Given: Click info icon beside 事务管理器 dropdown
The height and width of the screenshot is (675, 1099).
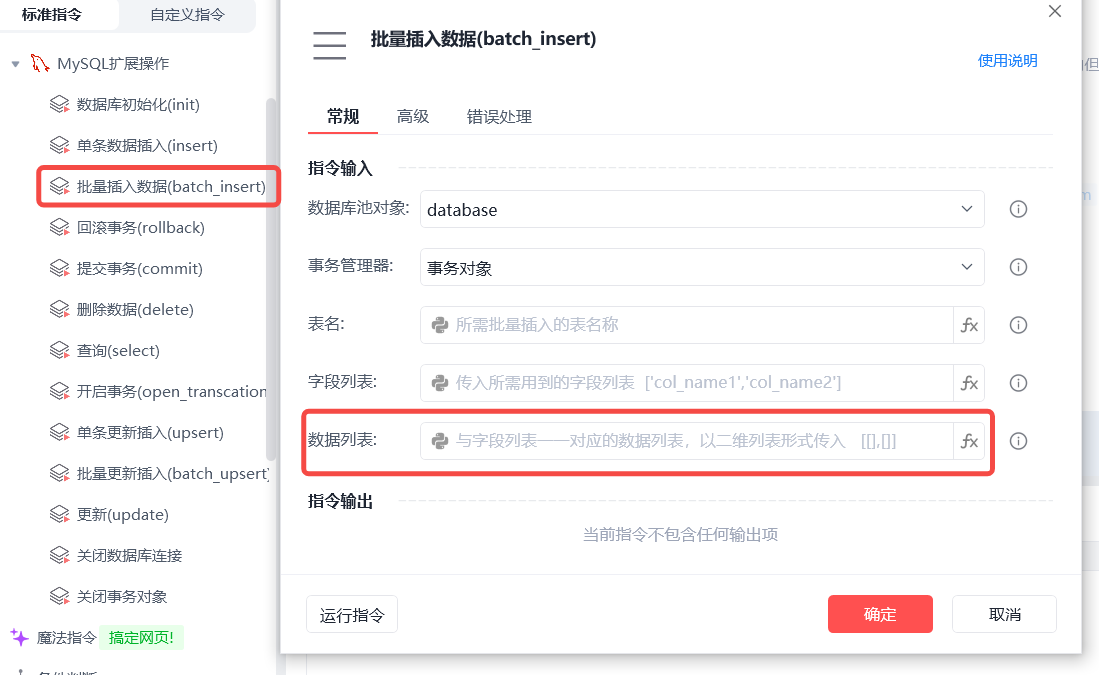Looking at the screenshot, I should (x=1018, y=267).
